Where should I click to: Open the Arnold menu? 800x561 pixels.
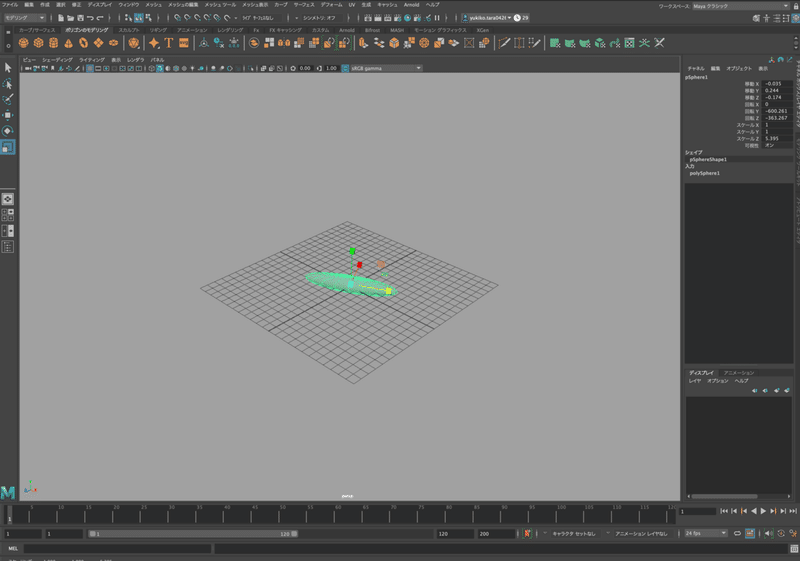point(411,5)
